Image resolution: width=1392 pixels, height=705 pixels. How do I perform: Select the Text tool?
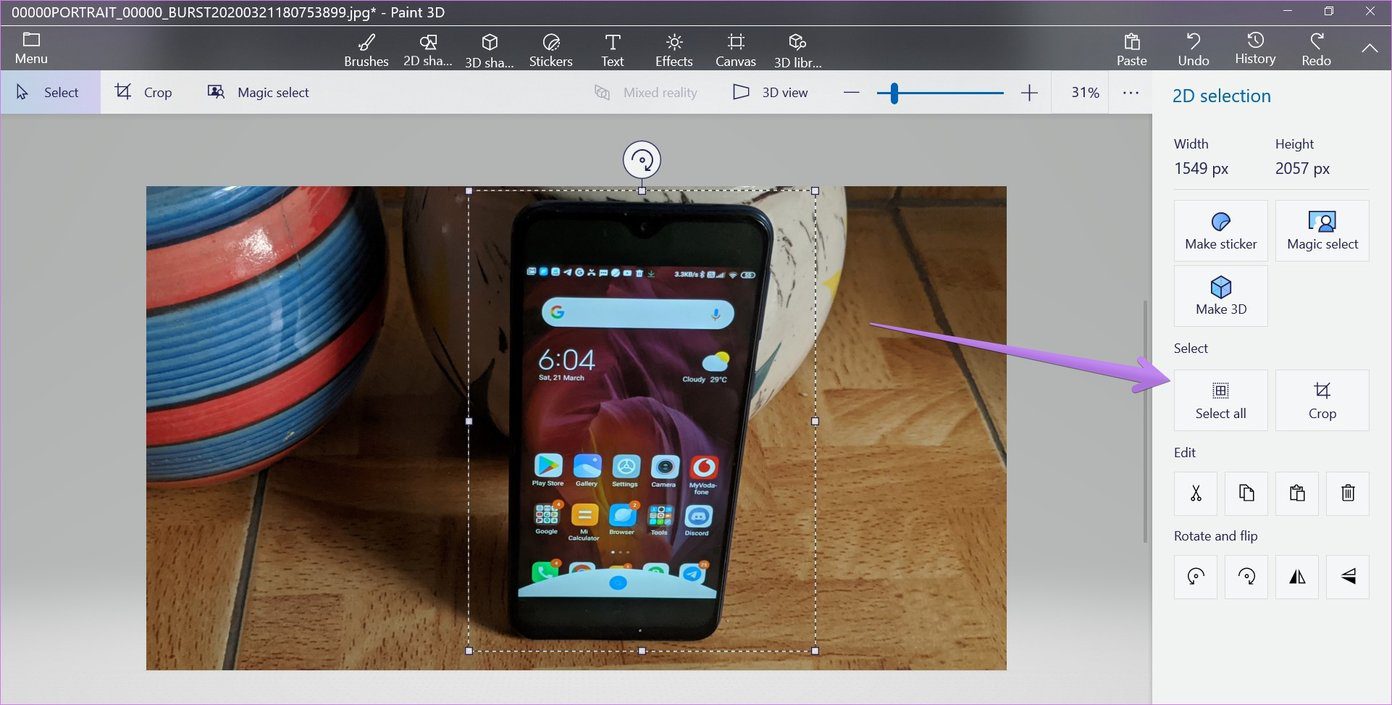coord(613,50)
